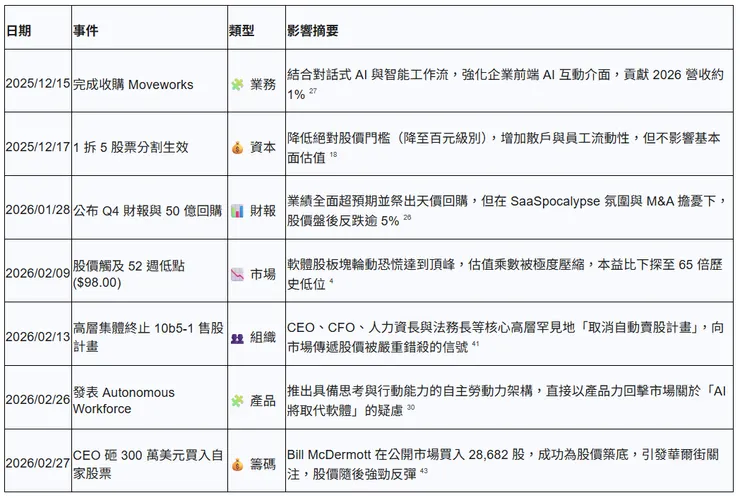The width and height of the screenshot is (740, 498).
Task: Click the 產品 type label
Action: (x=263, y=401)
